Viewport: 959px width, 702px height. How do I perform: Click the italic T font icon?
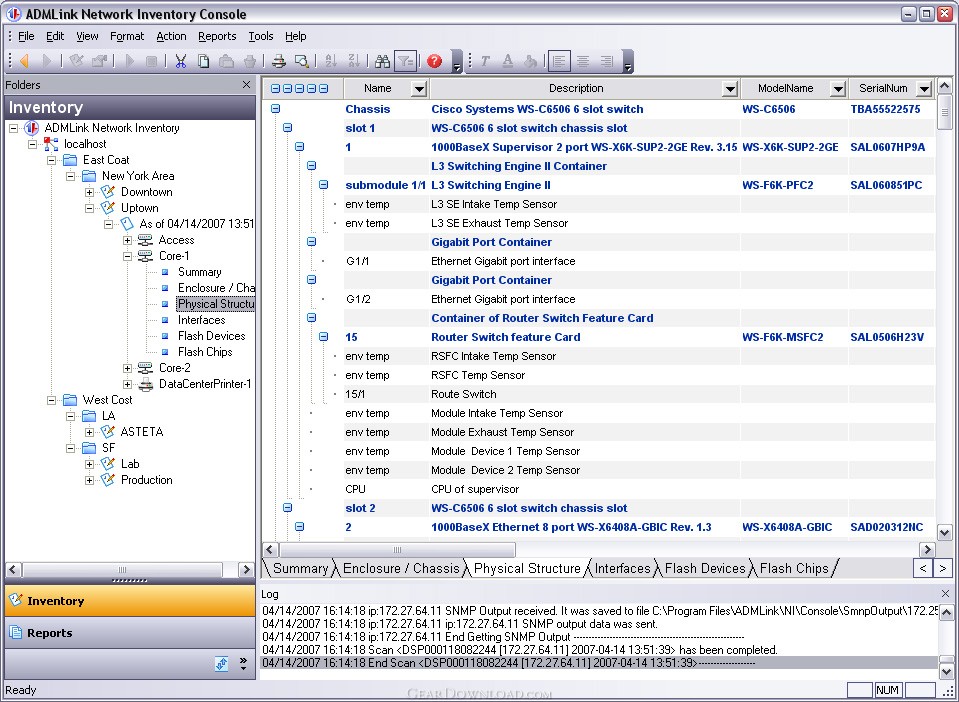tap(485, 61)
